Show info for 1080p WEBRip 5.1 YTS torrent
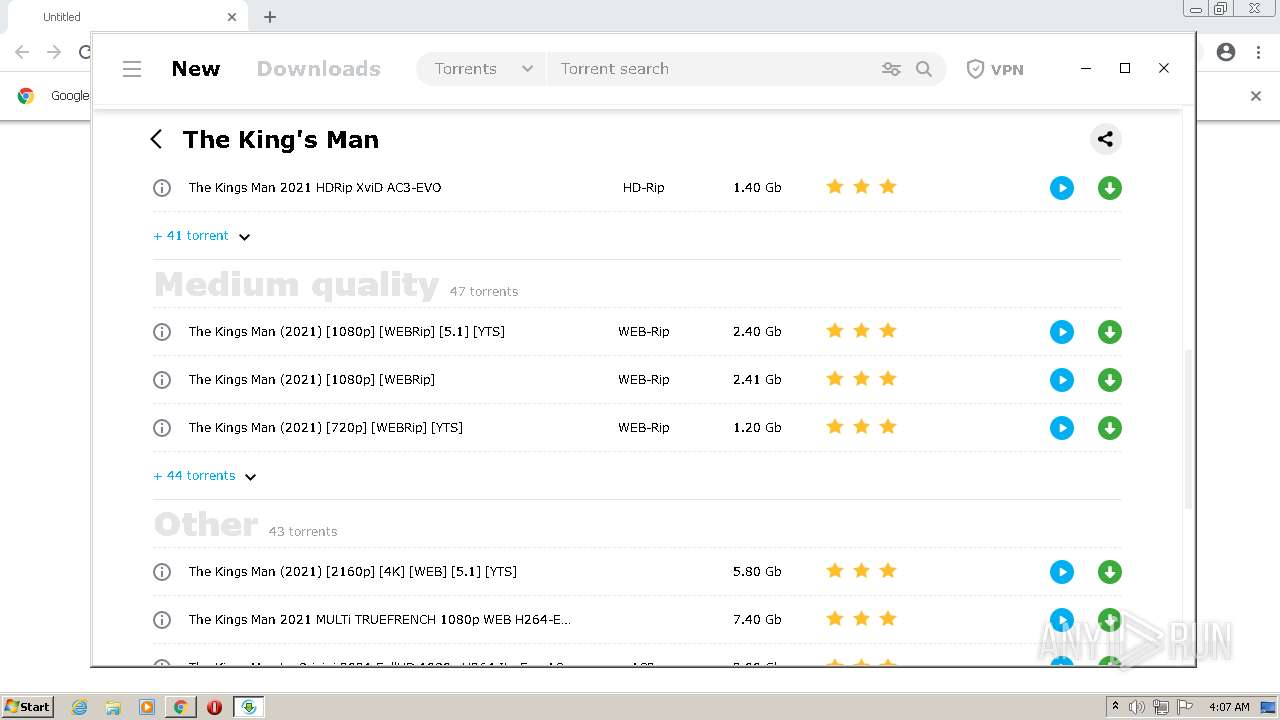This screenshot has width=1280, height=720. click(162, 332)
